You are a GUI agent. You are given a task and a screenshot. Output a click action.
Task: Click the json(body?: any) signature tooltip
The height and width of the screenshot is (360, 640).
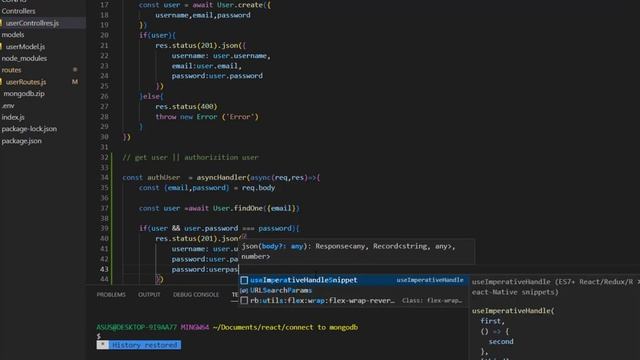[x=356, y=251]
